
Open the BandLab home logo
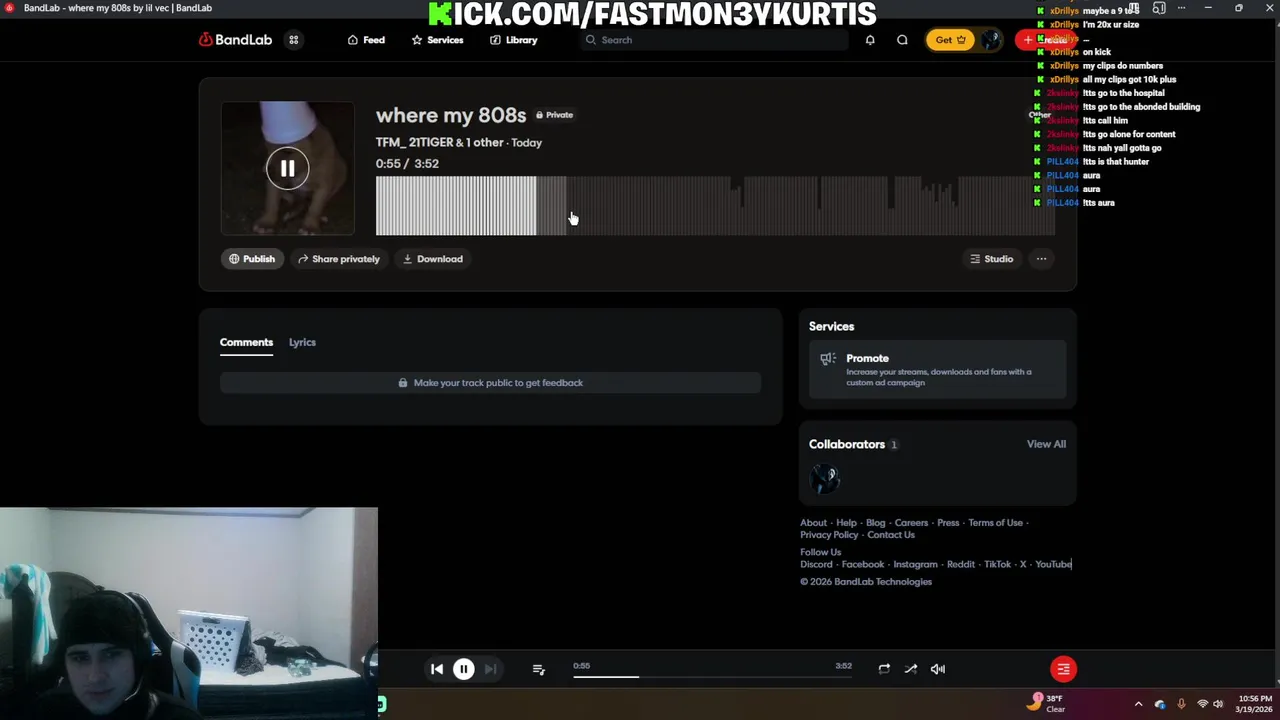pyautogui.click(x=235, y=40)
